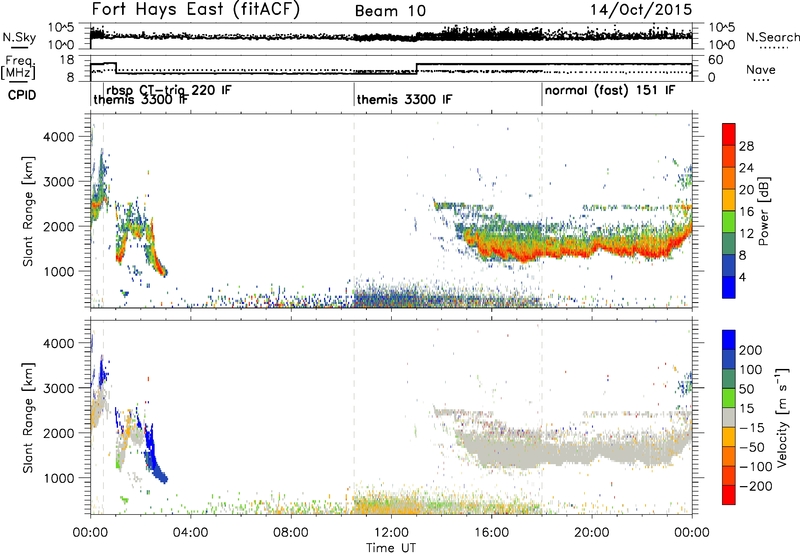This screenshot has height=554, width=800.
Task: Click the "Nave" legend label
Action: (760, 69)
